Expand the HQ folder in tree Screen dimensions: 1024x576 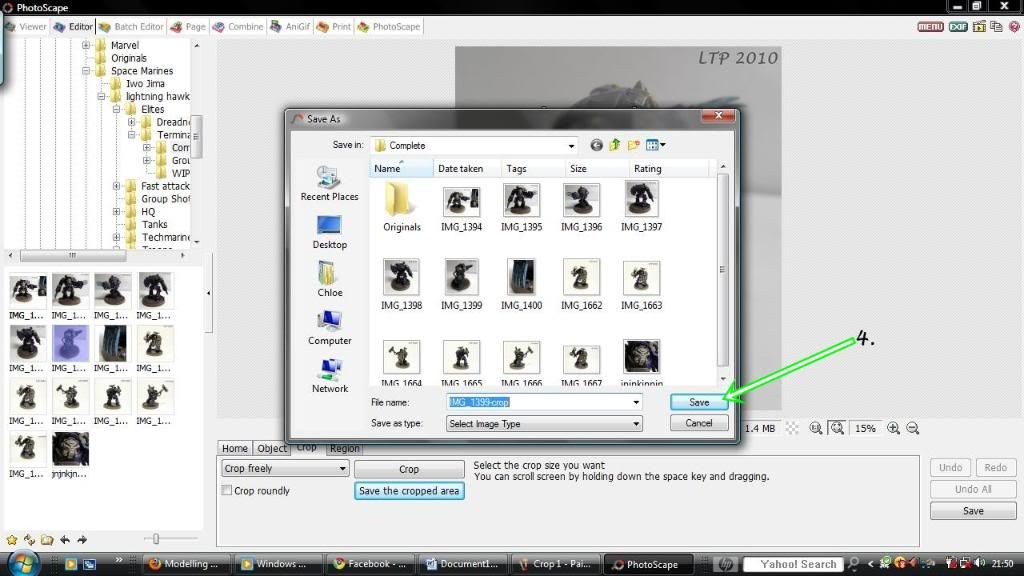pos(116,212)
